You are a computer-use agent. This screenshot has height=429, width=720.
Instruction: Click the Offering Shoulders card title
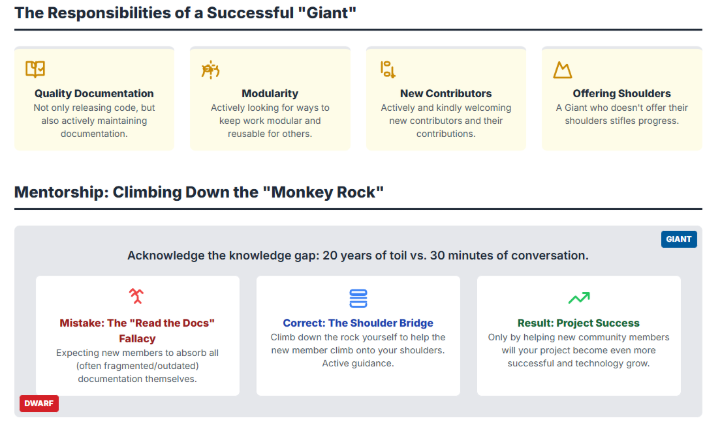621,93
